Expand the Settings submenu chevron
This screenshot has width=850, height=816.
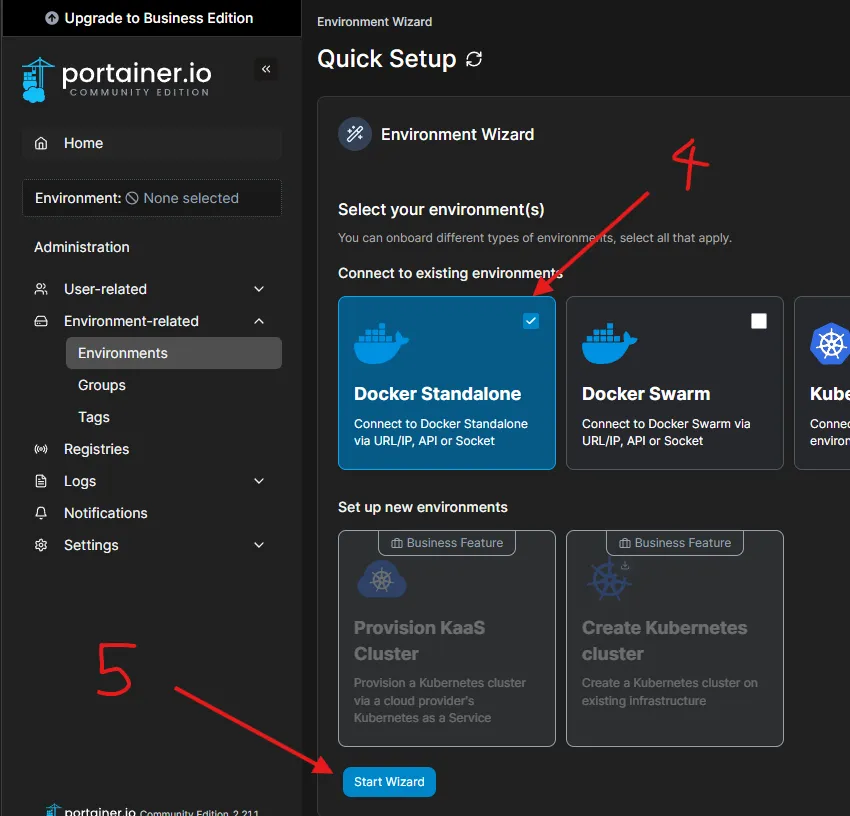tap(259, 545)
